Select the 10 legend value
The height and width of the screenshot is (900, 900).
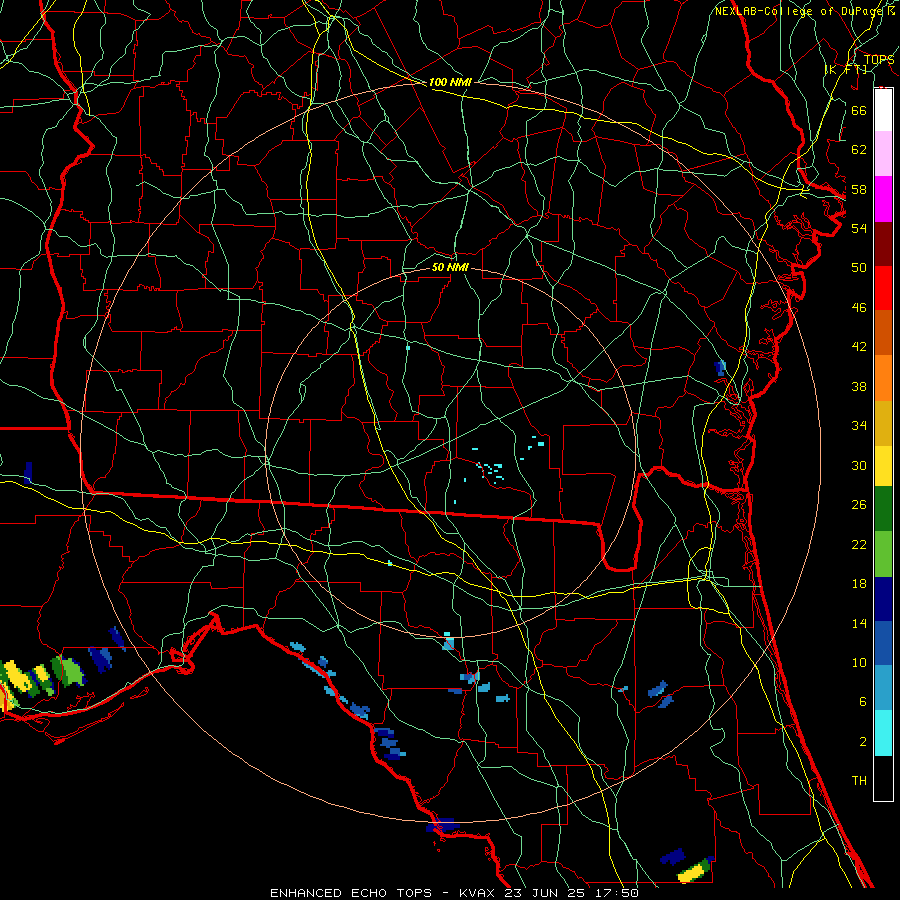[859, 663]
